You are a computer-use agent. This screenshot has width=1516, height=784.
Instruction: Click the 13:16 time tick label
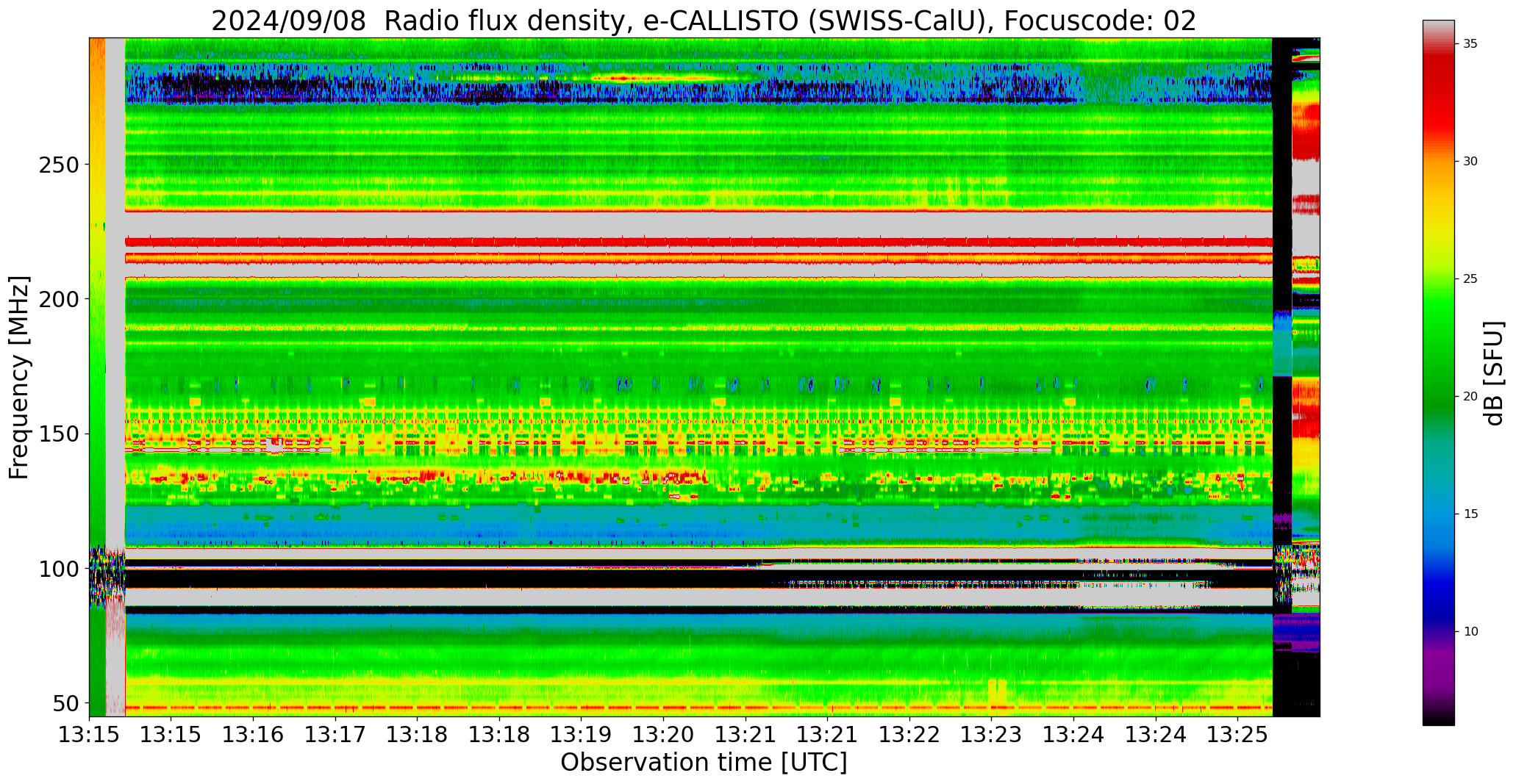coord(254,735)
